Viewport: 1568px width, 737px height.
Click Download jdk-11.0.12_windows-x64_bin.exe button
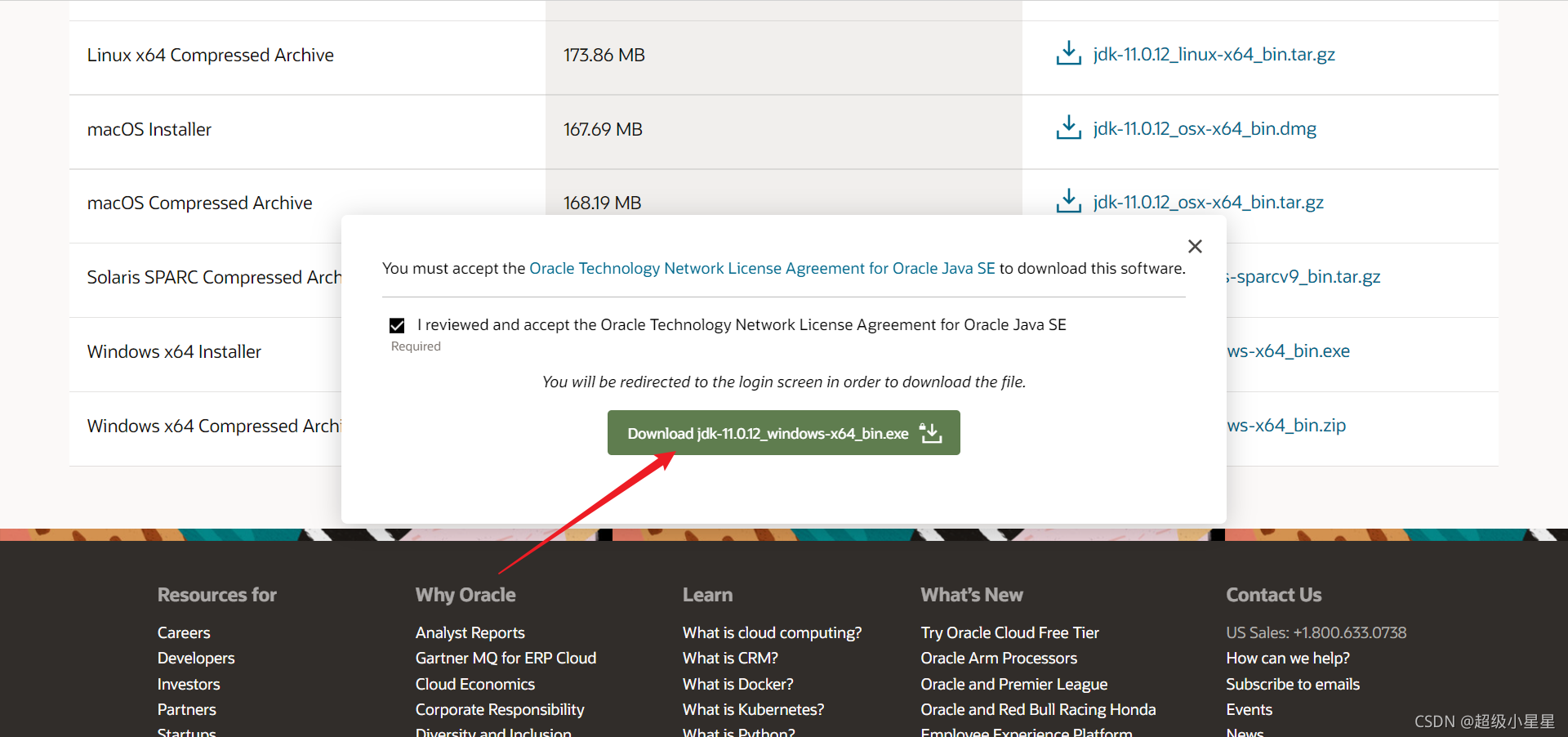click(x=783, y=433)
